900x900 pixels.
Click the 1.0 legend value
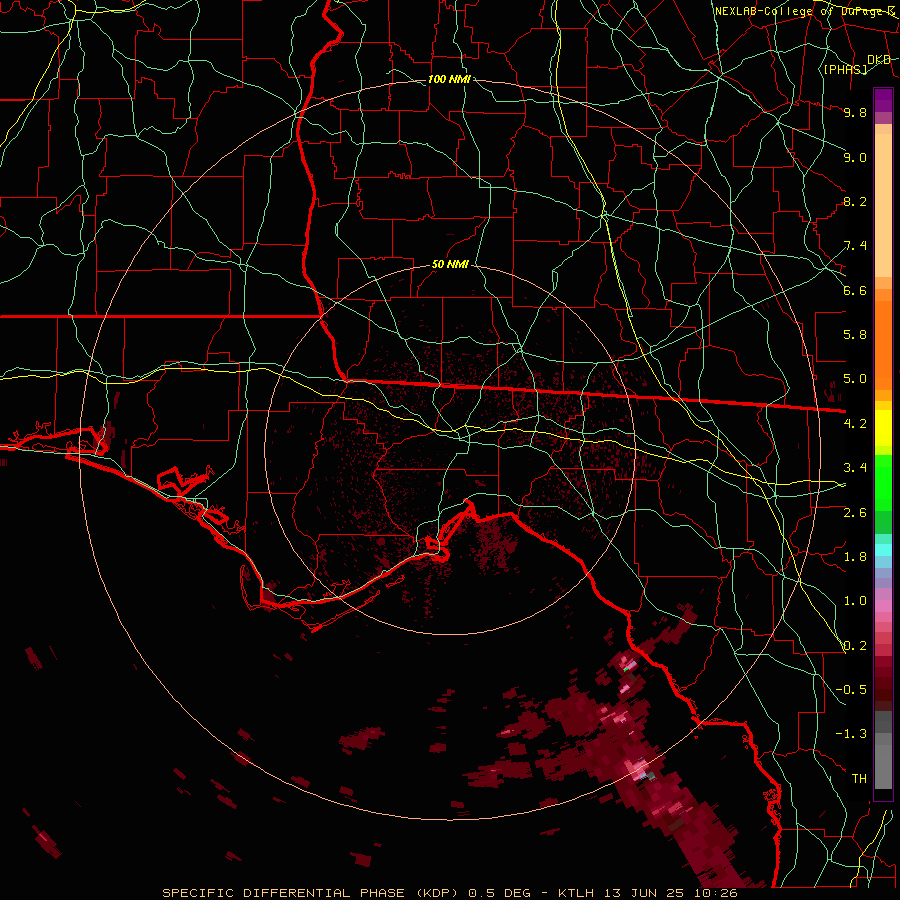(x=855, y=601)
